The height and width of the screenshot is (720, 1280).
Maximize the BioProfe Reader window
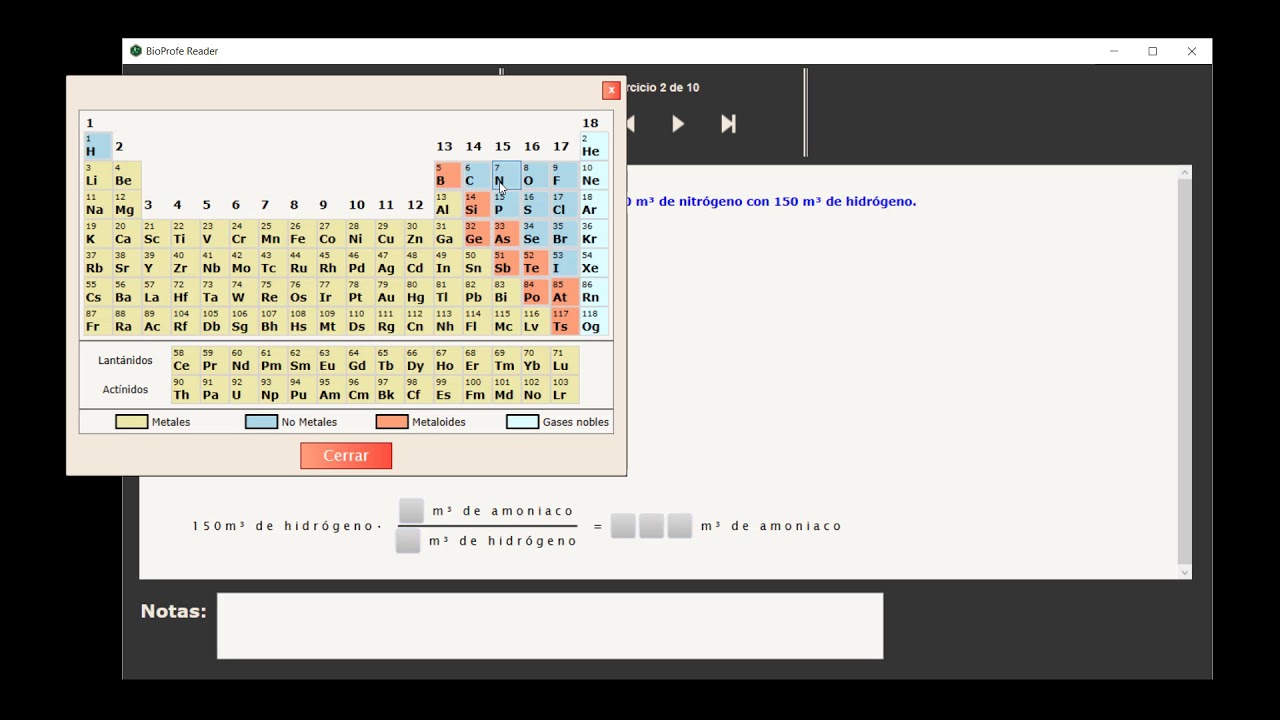tap(1153, 51)
